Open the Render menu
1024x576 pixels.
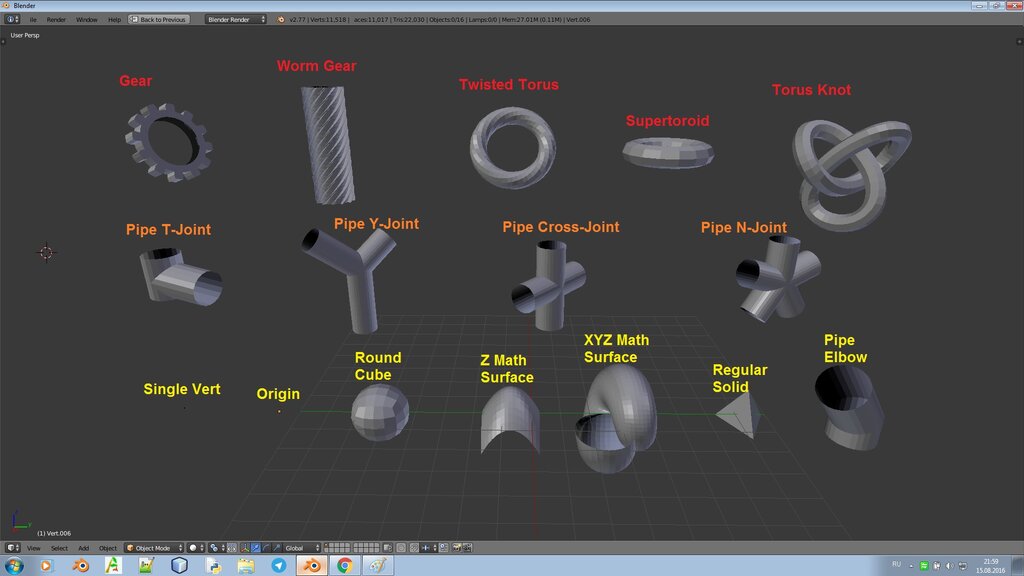pyautogui.click(x=56, y=20)
